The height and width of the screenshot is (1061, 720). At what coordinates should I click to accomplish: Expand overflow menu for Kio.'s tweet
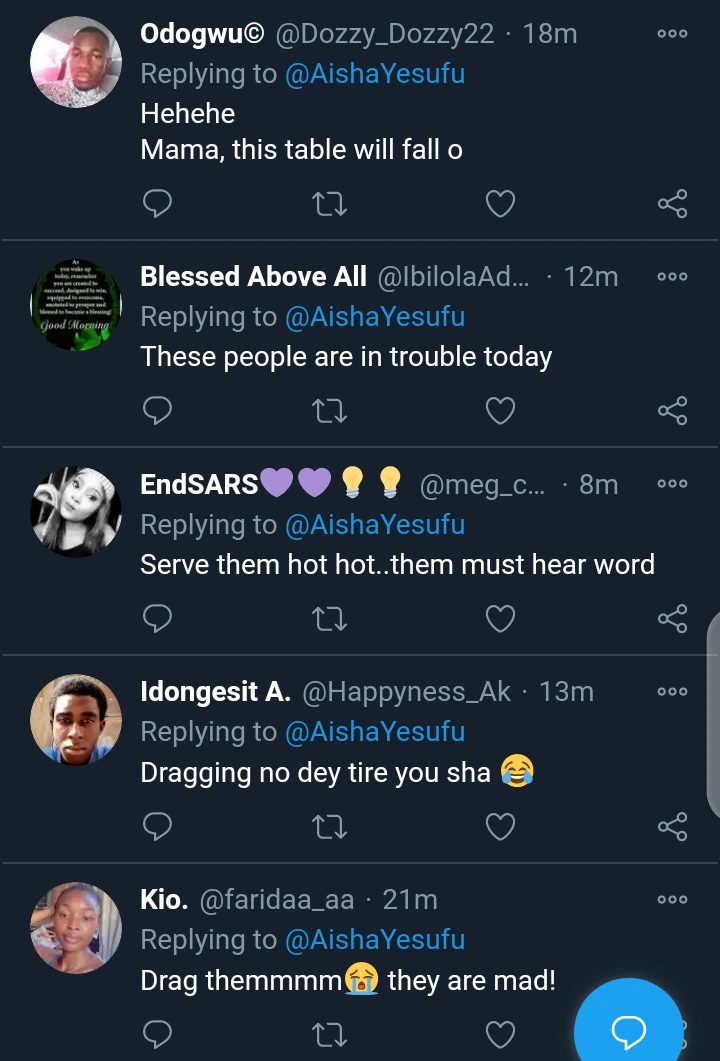(x=672, y=900)
